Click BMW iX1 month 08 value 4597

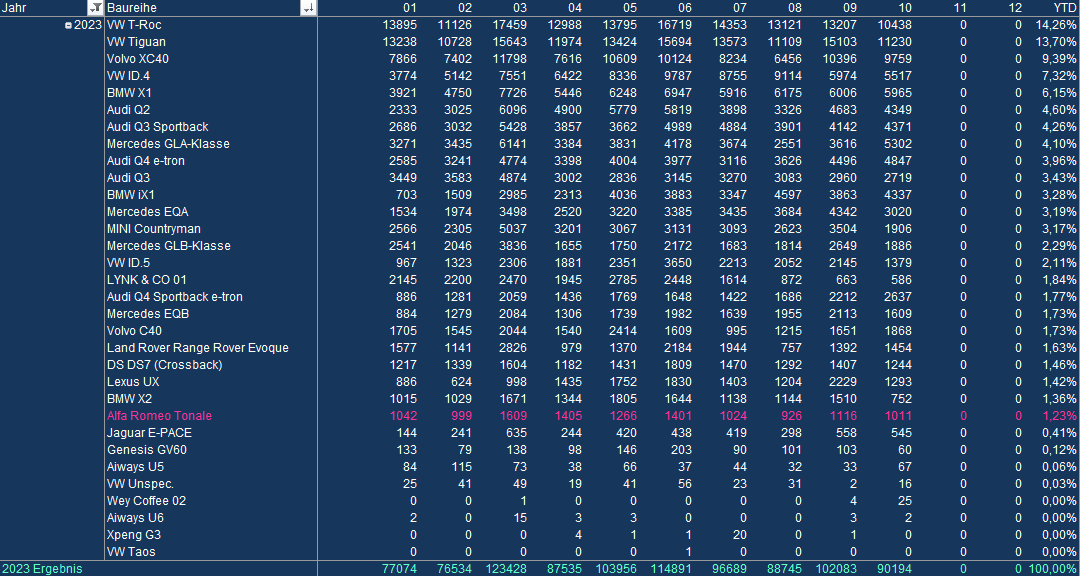click(788, 195)
